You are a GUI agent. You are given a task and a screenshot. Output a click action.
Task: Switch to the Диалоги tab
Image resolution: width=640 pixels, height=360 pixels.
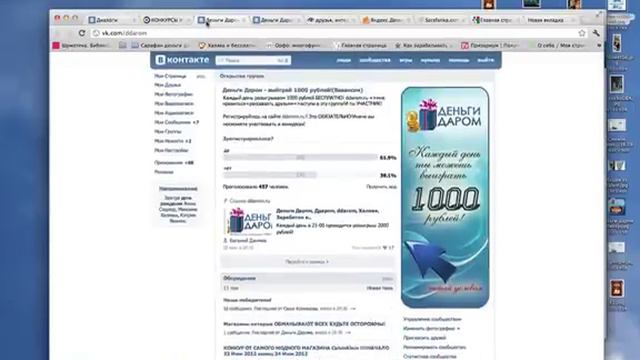pos(110,20)
